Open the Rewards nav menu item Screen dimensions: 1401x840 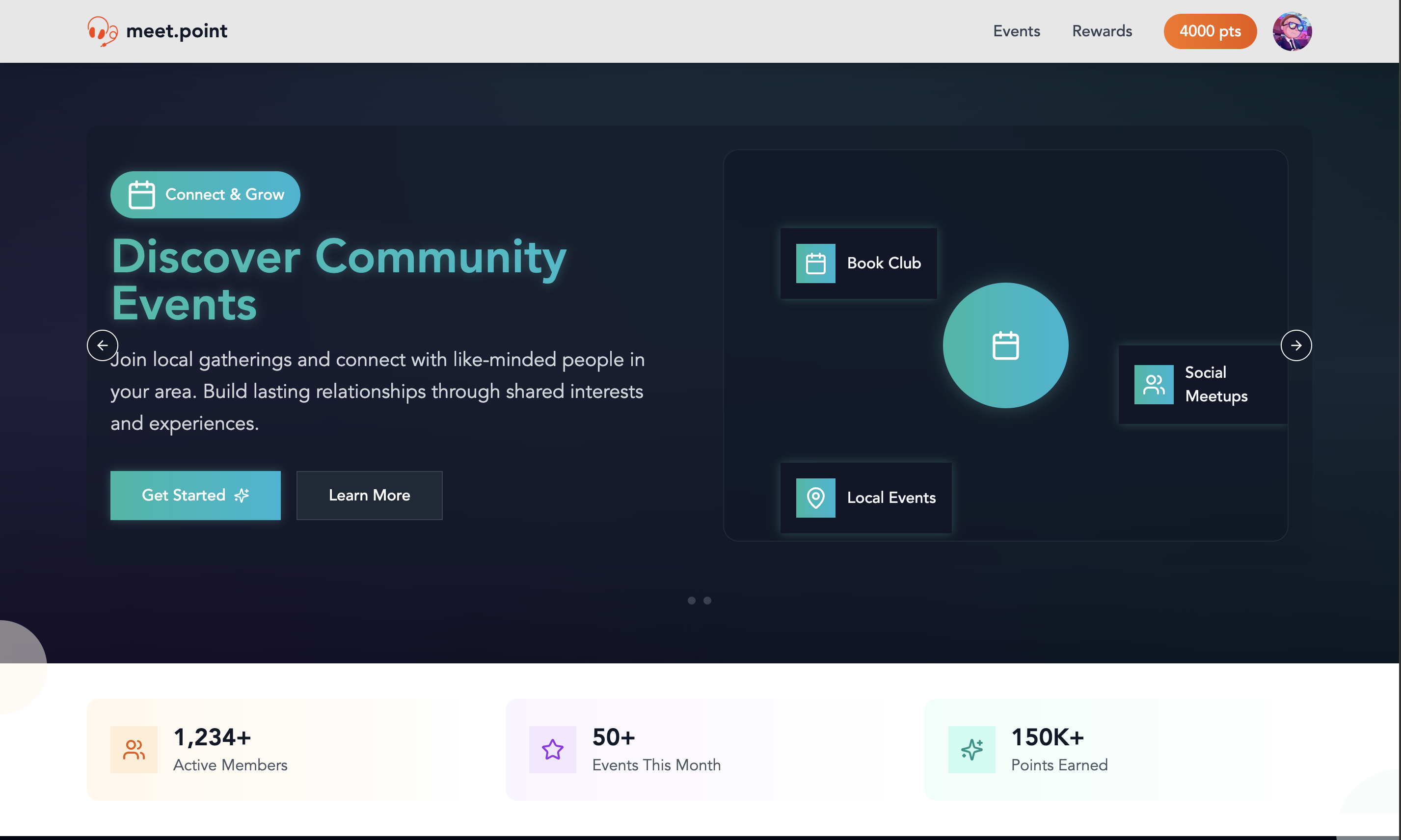click(1102, 31)
